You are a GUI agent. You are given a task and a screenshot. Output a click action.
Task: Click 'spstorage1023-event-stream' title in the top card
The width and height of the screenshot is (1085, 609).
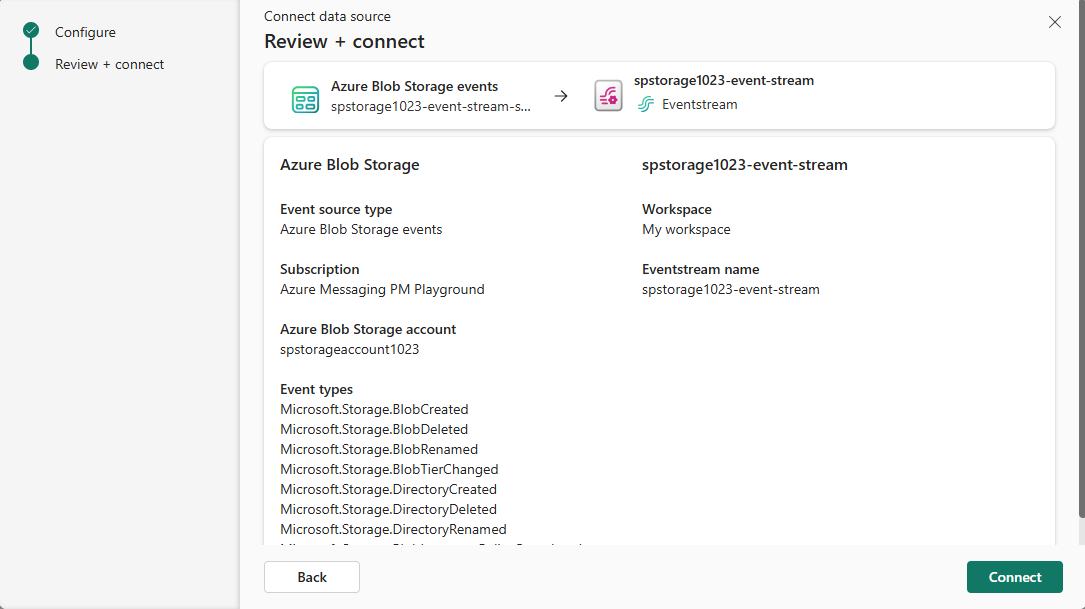tap(724, 80)
